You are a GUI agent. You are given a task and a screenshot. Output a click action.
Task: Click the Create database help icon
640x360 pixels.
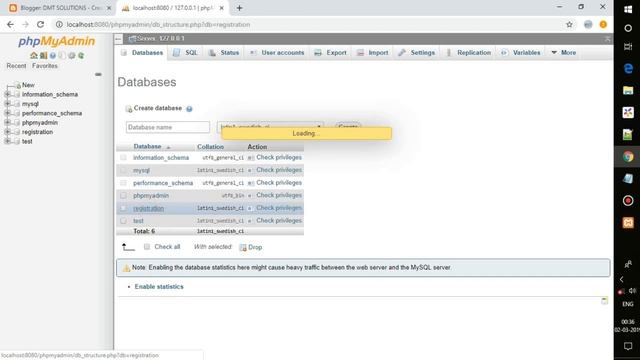coord(189,109)
